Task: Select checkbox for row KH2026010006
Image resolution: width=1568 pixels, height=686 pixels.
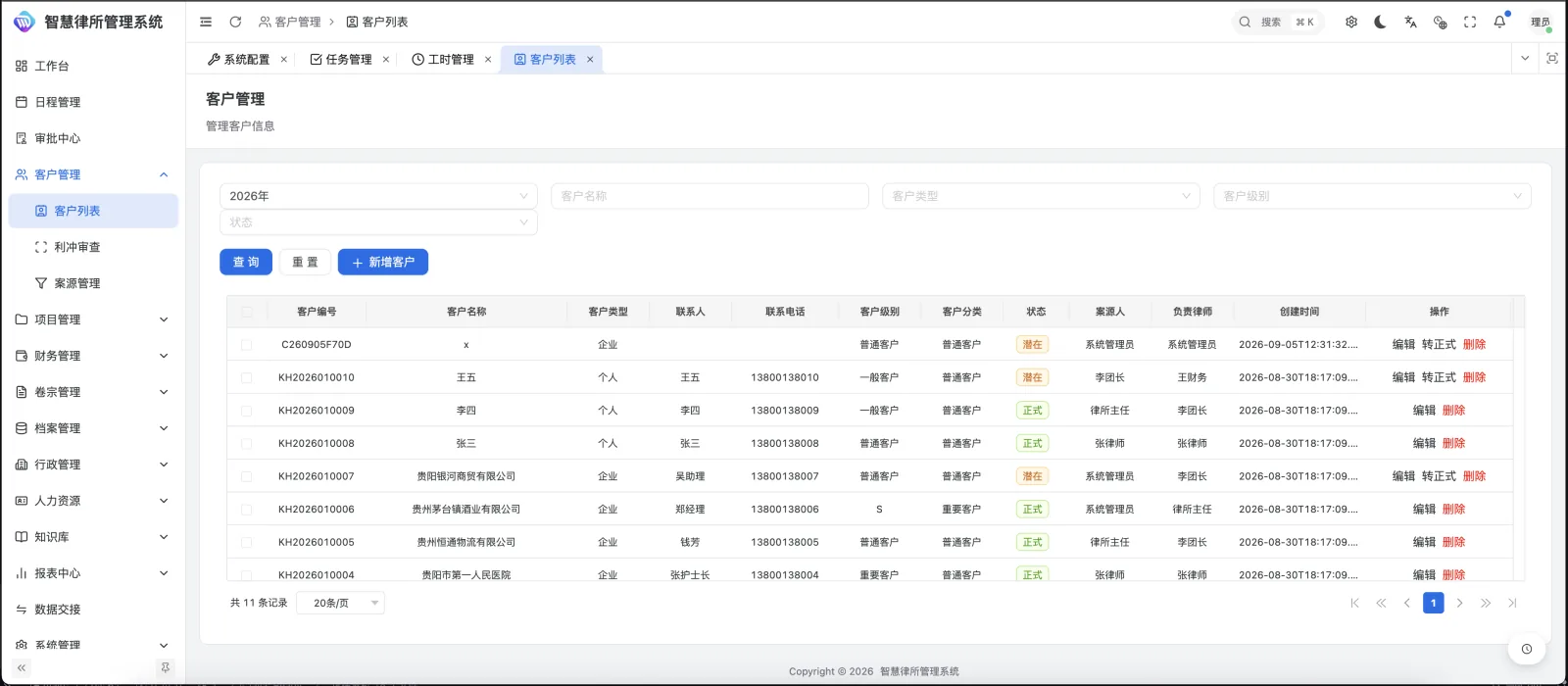Action: coord(246,510)
